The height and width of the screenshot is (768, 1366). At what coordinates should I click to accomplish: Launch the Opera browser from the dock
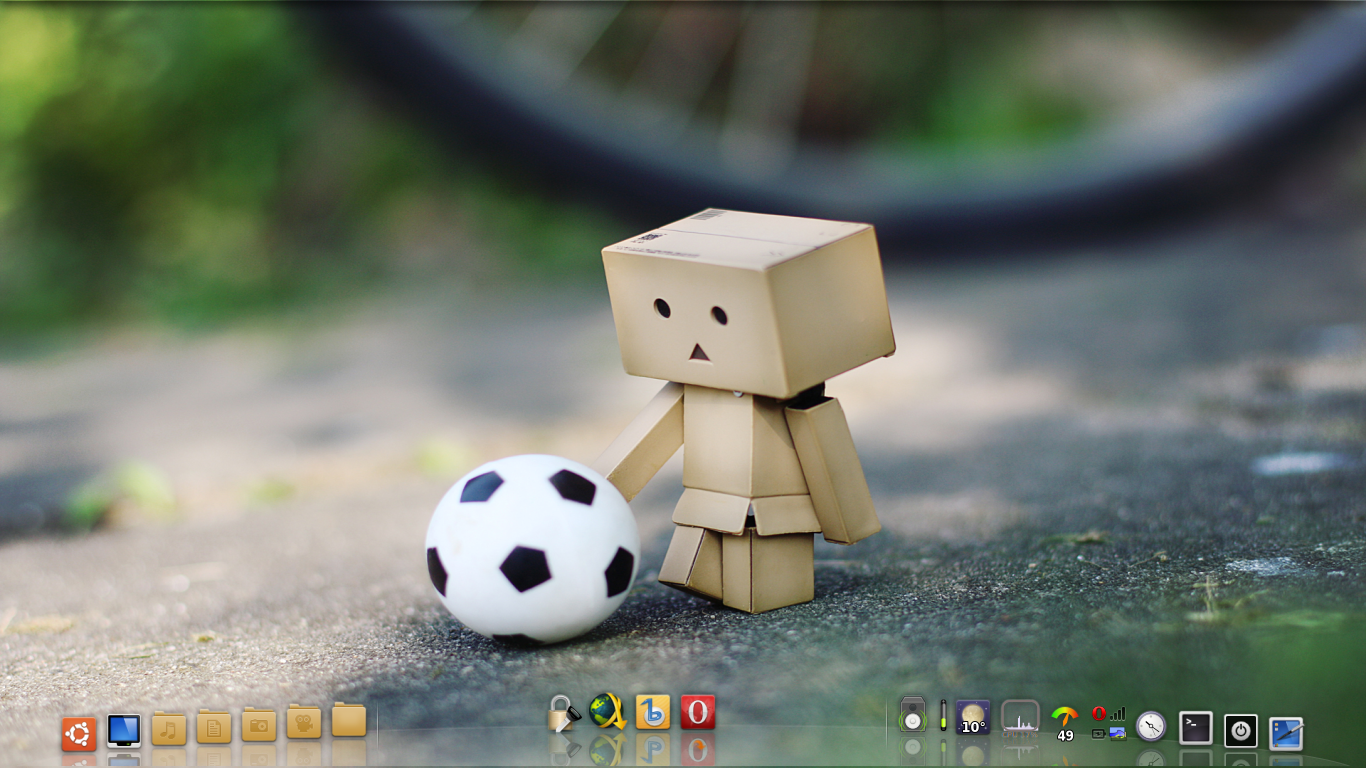point(698,712)
